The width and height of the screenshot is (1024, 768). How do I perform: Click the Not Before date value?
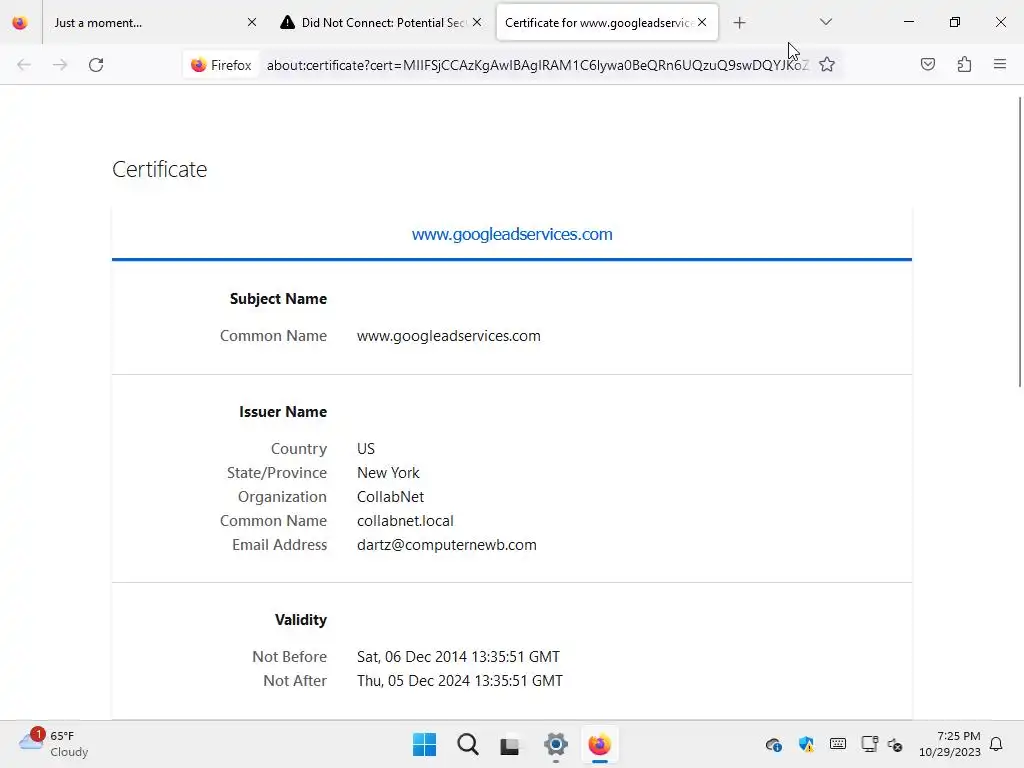tap(458, 657)
